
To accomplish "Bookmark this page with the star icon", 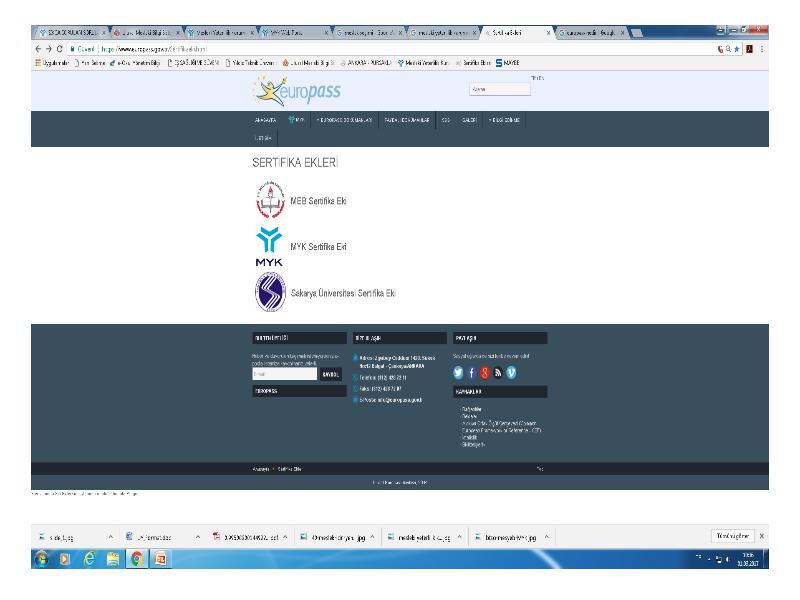I will click(736, 49).
